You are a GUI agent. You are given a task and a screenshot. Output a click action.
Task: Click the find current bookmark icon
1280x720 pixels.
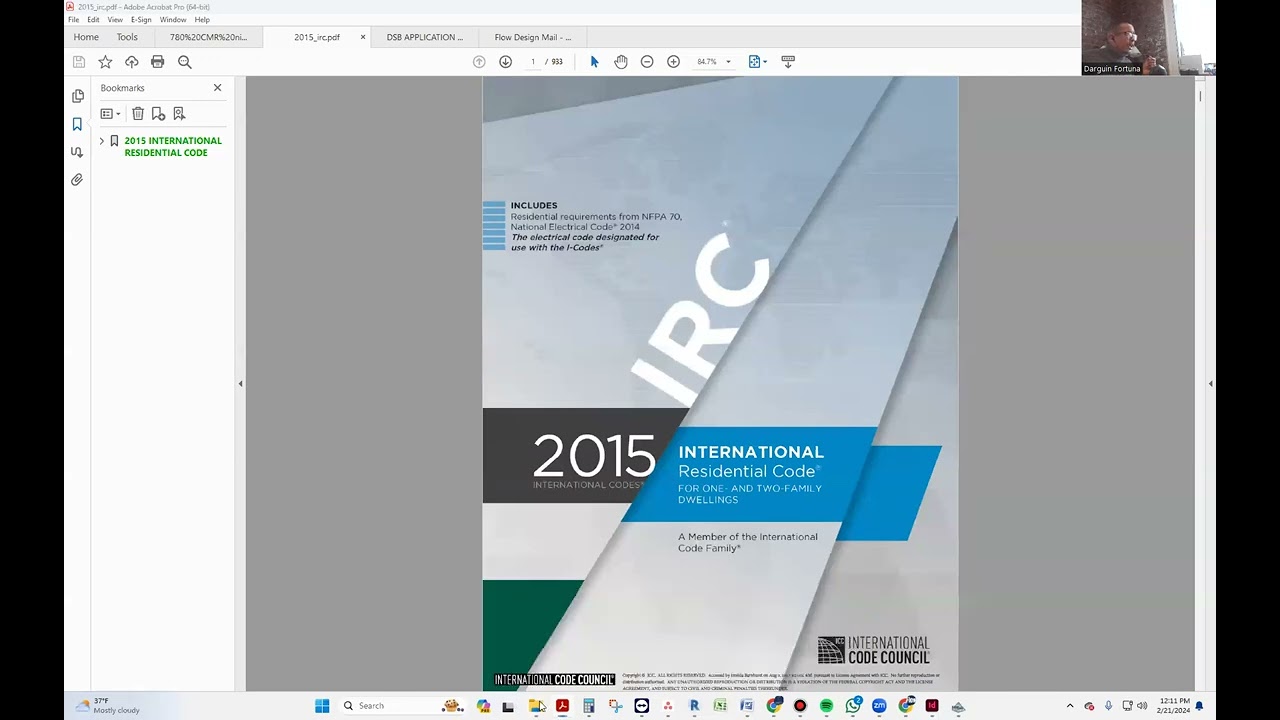pyautogui.click(x=179, y=114)
